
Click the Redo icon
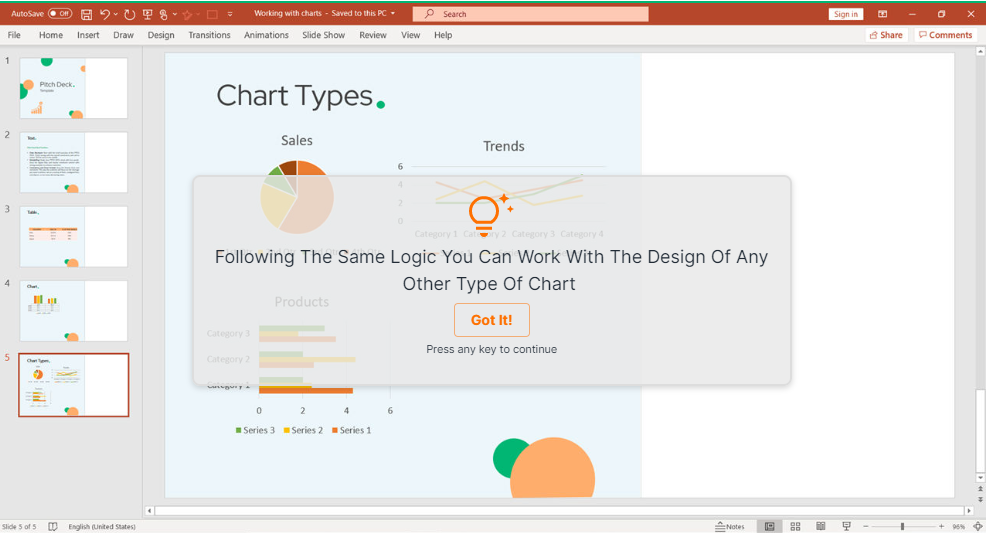pos(130,14)
